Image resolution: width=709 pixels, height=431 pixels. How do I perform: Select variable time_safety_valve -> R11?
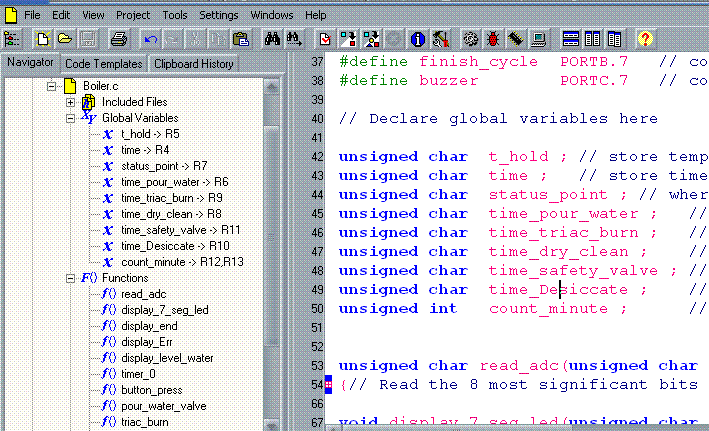(180, 230)
